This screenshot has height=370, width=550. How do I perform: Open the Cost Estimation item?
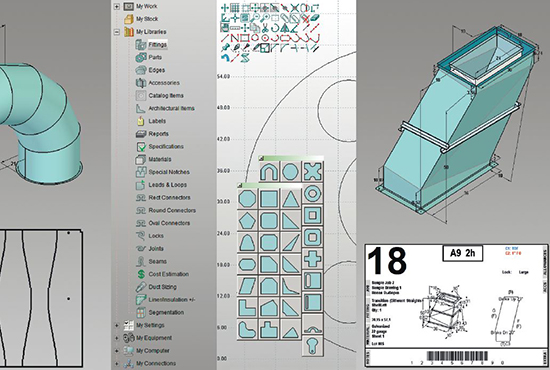pyautogui.click(x=169, y=274)
